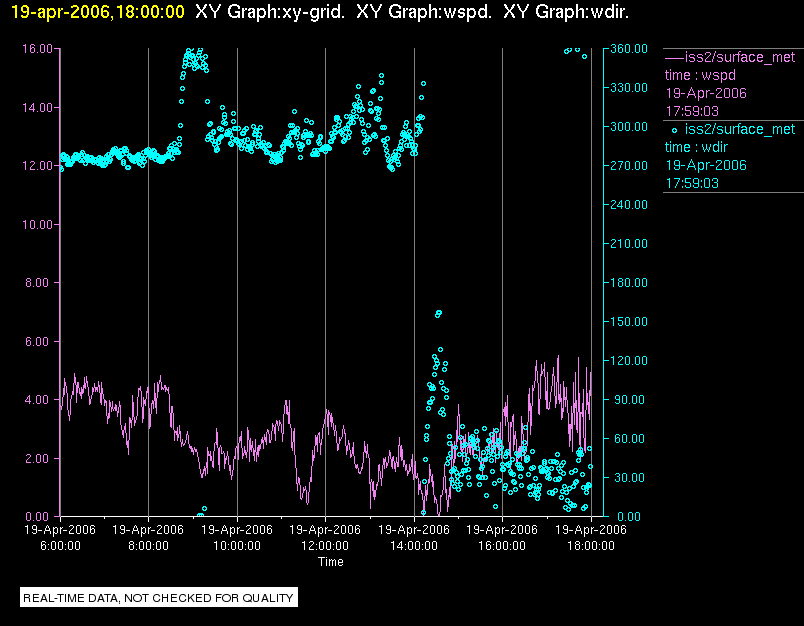Select cyan 'iss2/surface_met' legend entry
This screenshot has width=804, height=626.
740,129
